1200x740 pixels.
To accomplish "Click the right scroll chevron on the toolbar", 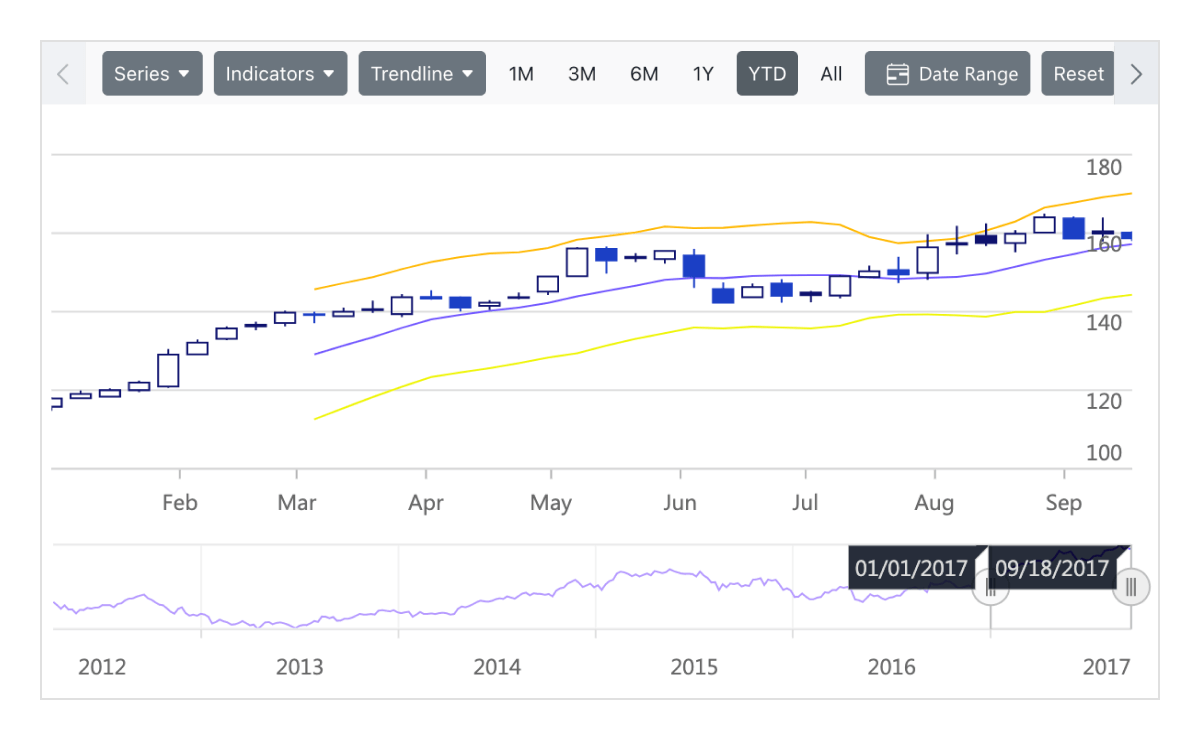I will pyautogui.click(x=1136, y=73).
